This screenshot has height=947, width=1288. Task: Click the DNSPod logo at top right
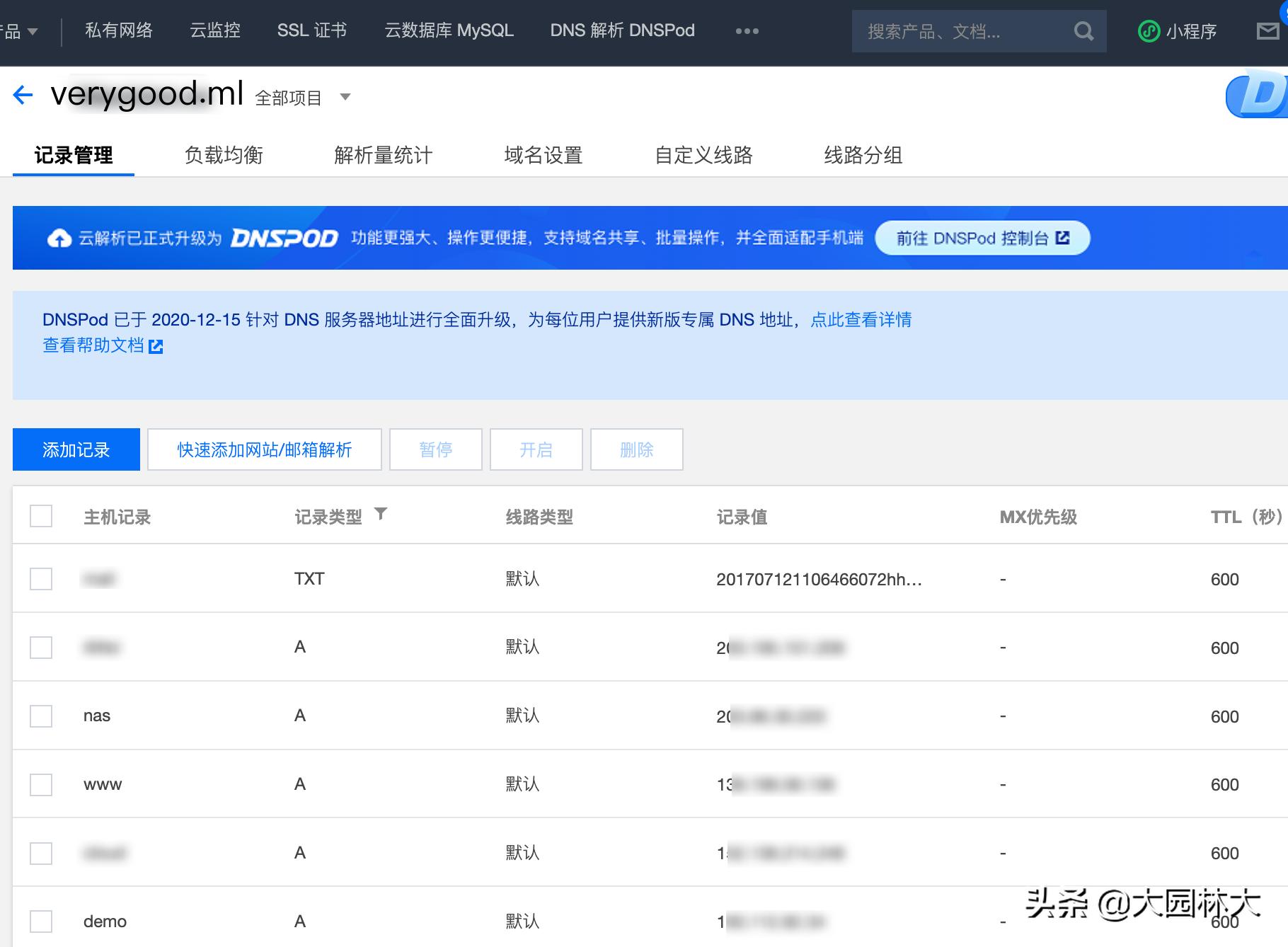(1259, 94)
